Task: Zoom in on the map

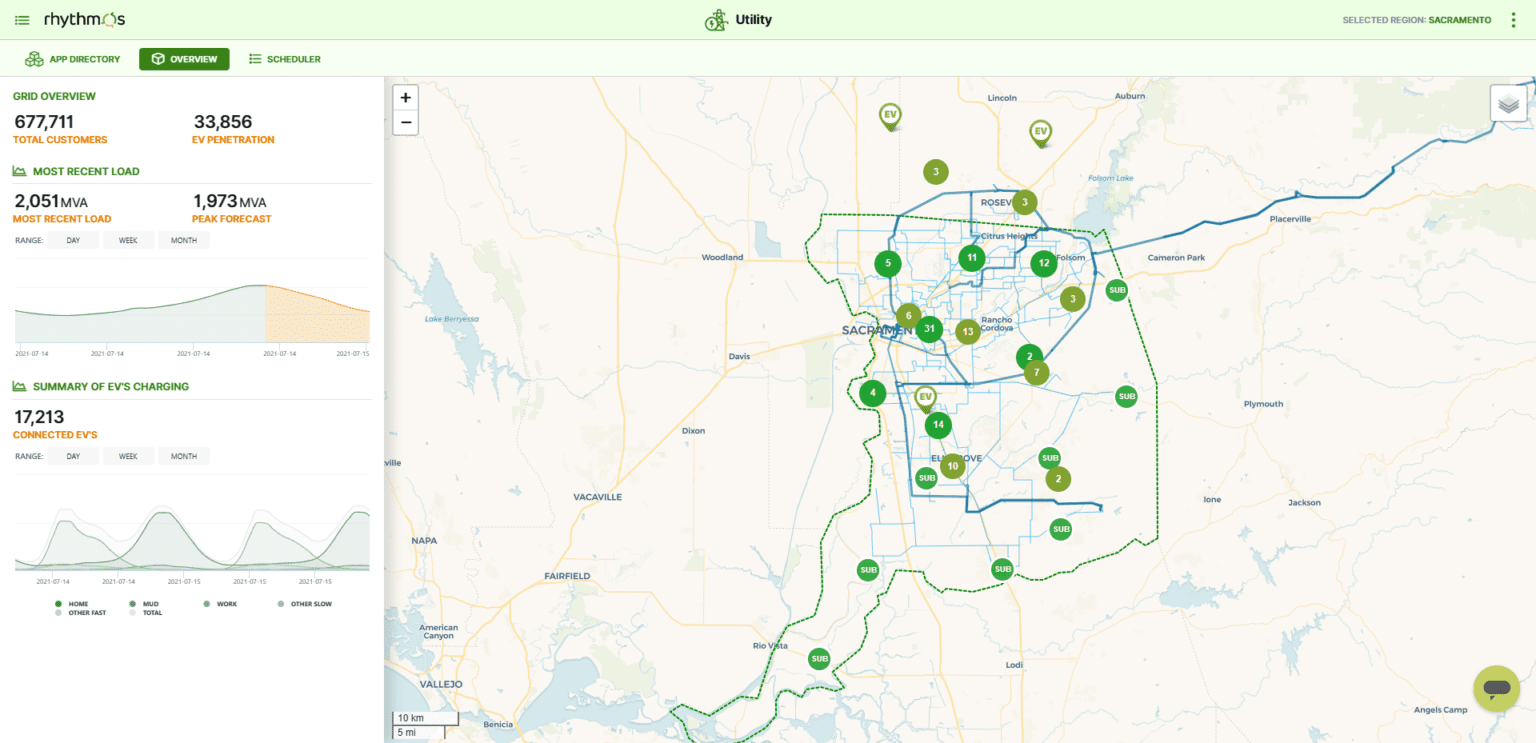Action: pyautogui.click(x=405, y=98)
